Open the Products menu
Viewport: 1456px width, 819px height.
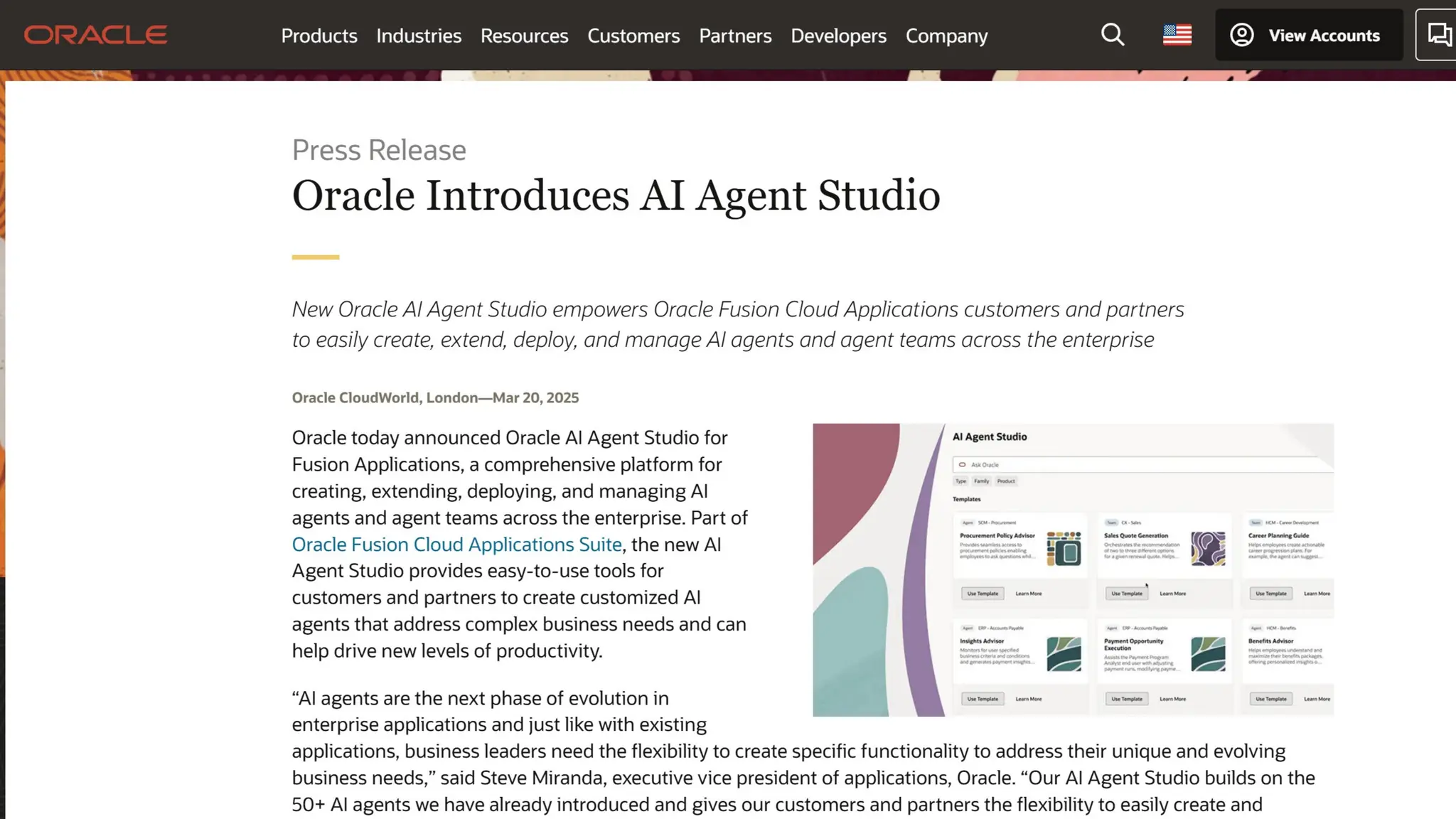(x=319, y=36)
